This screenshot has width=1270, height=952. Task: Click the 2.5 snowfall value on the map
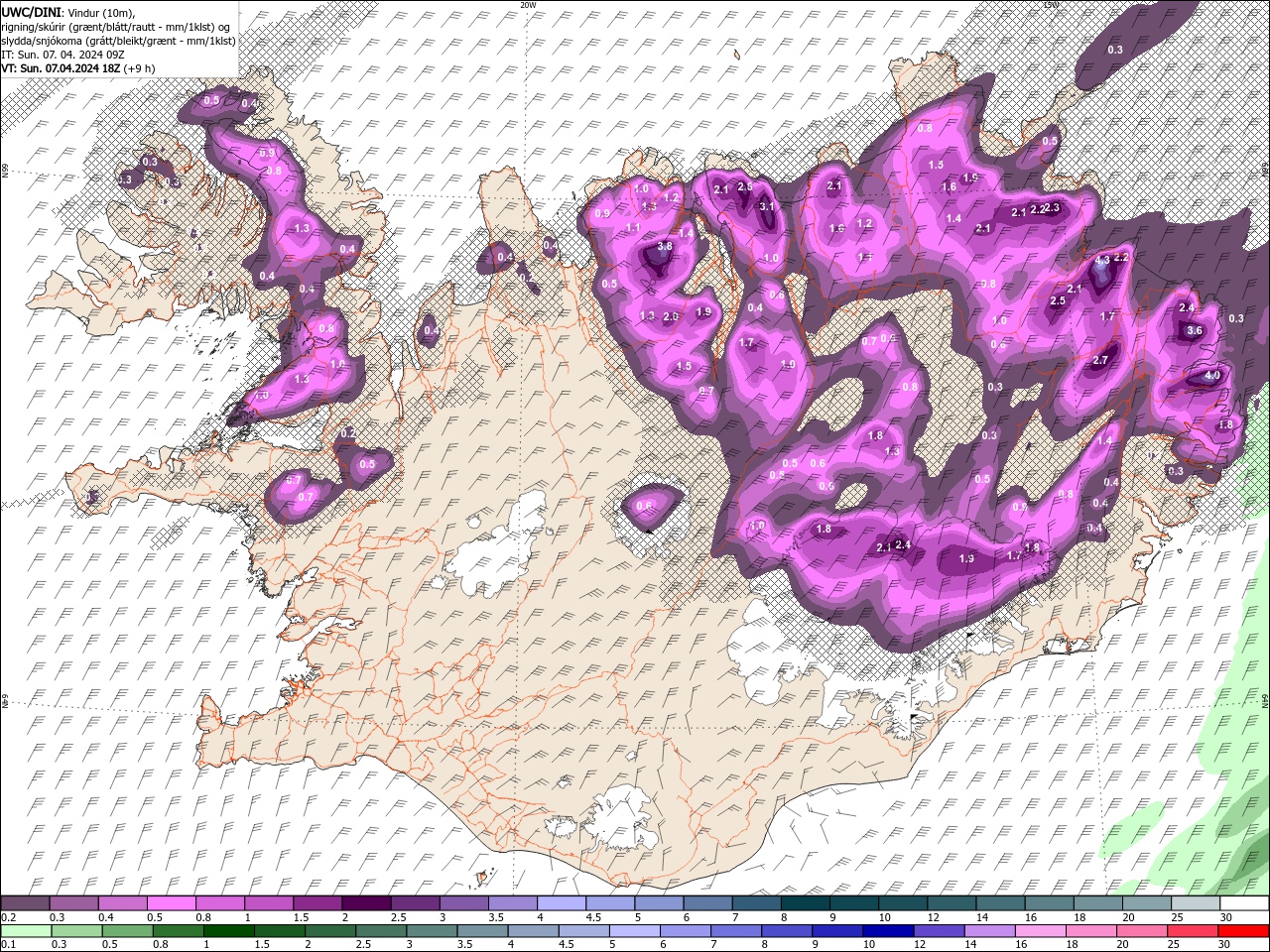[1058, 300]
